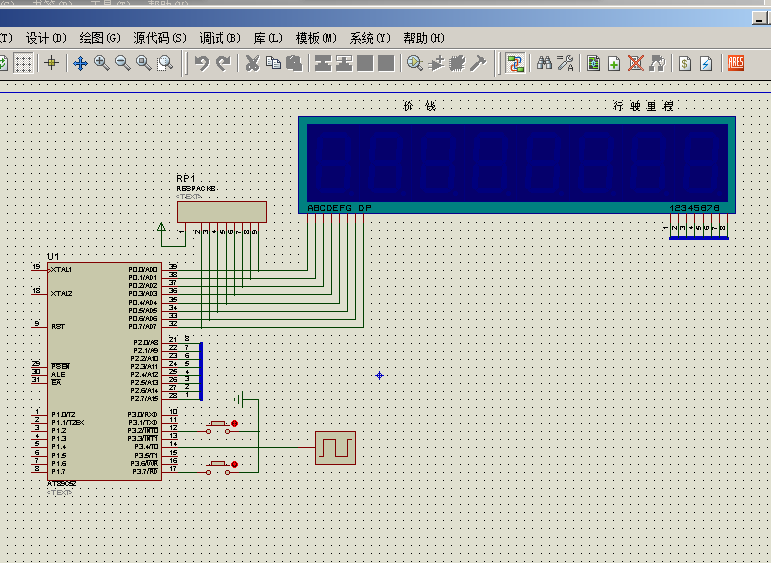Zoom to view entire sheet

pyautogui.click(x=144, y=63)
